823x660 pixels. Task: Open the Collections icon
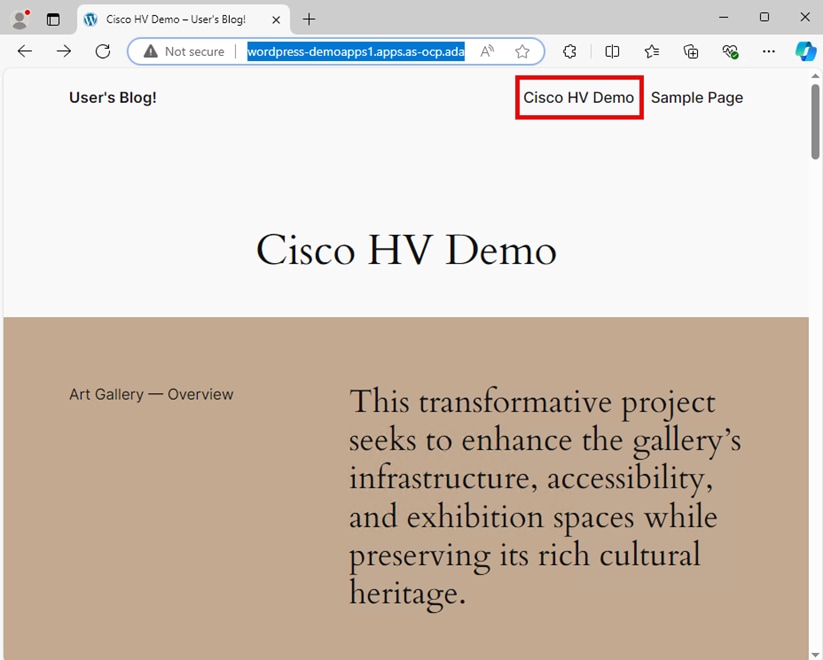[x=691, y=51]
